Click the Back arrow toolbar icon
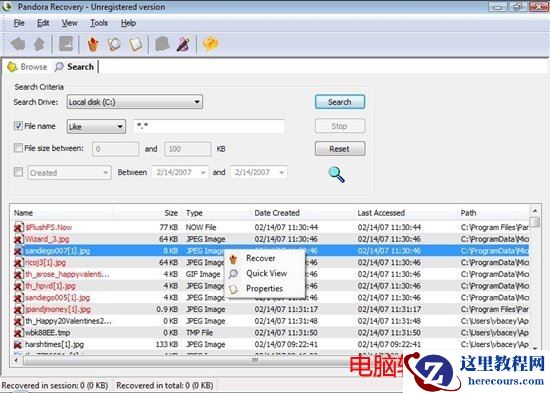550x393 pixels. point(18,44)
